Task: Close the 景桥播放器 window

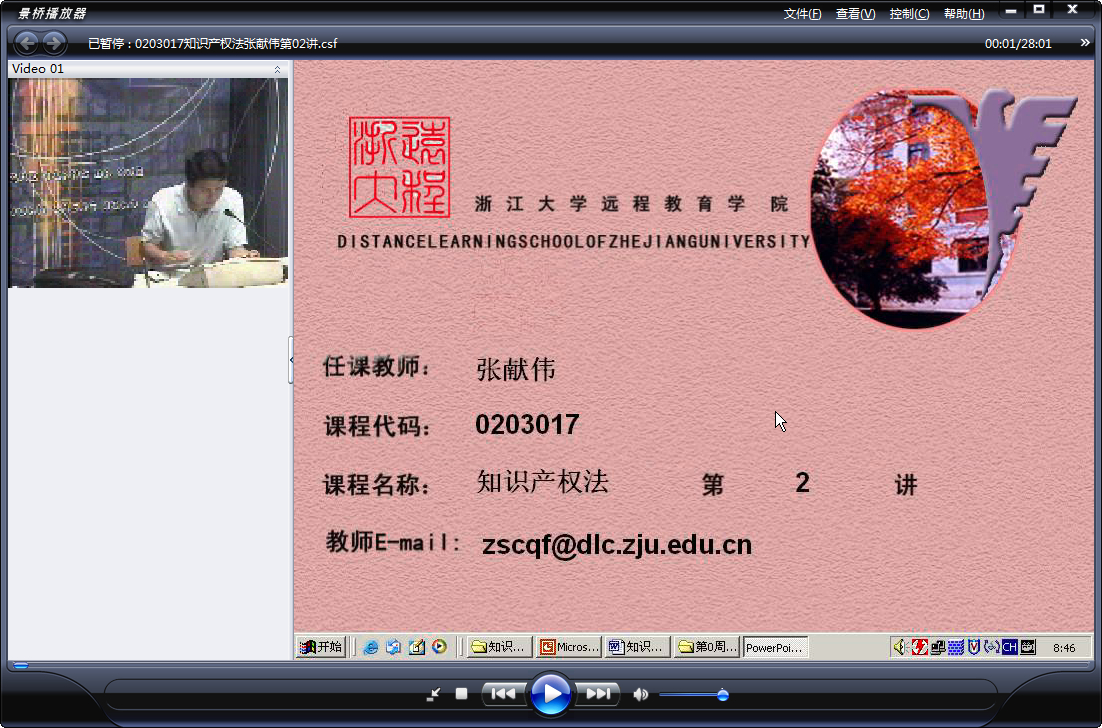Action: [x=1072, y=10]
